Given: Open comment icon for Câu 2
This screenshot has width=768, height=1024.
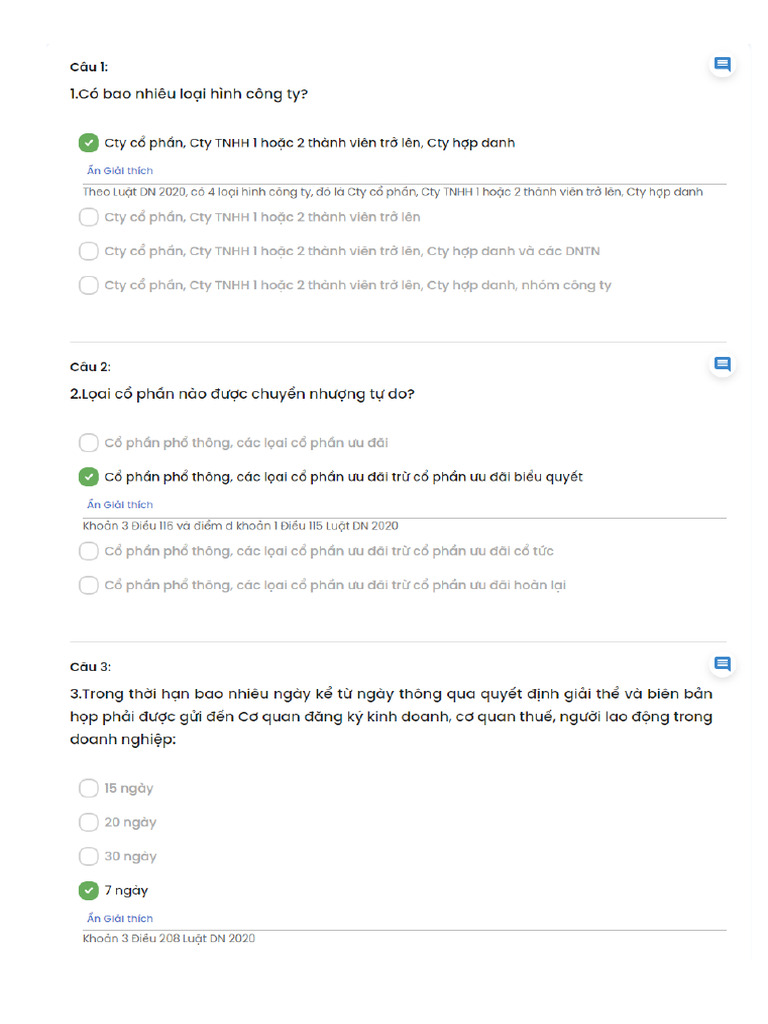Looking at the screenshot, I should coord(722,364).
